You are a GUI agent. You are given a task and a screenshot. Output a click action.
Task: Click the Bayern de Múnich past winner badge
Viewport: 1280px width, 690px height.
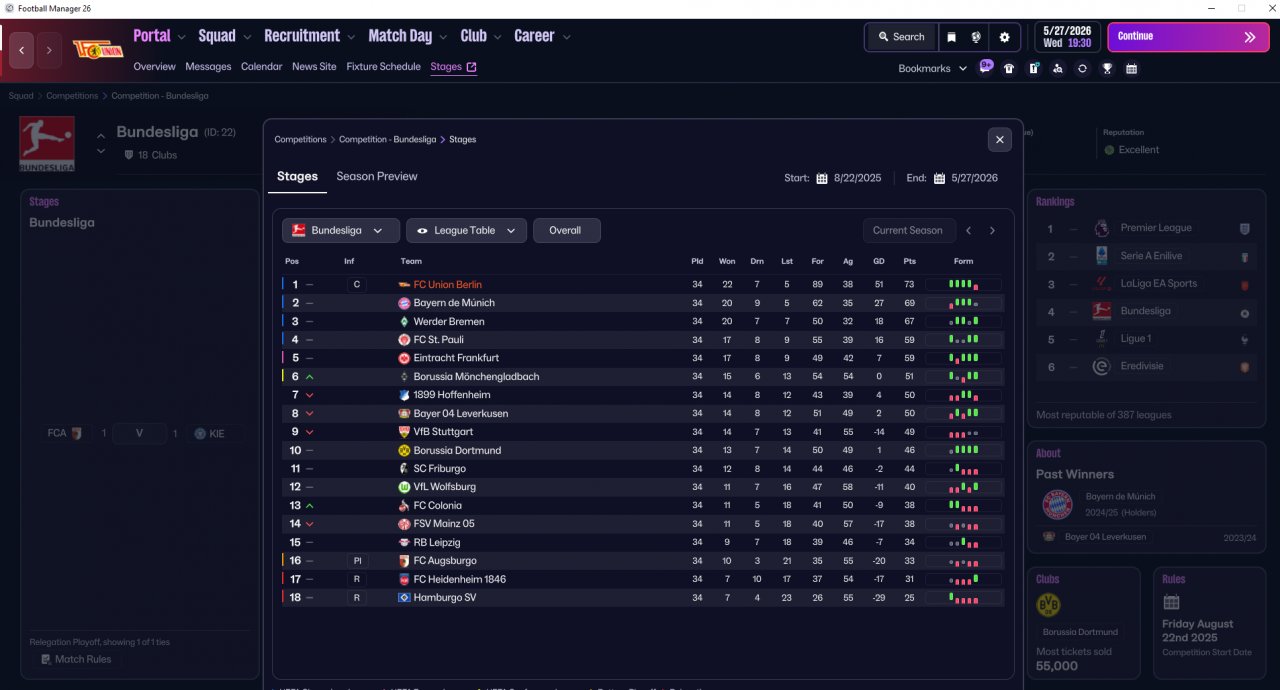coord(1057,505)
